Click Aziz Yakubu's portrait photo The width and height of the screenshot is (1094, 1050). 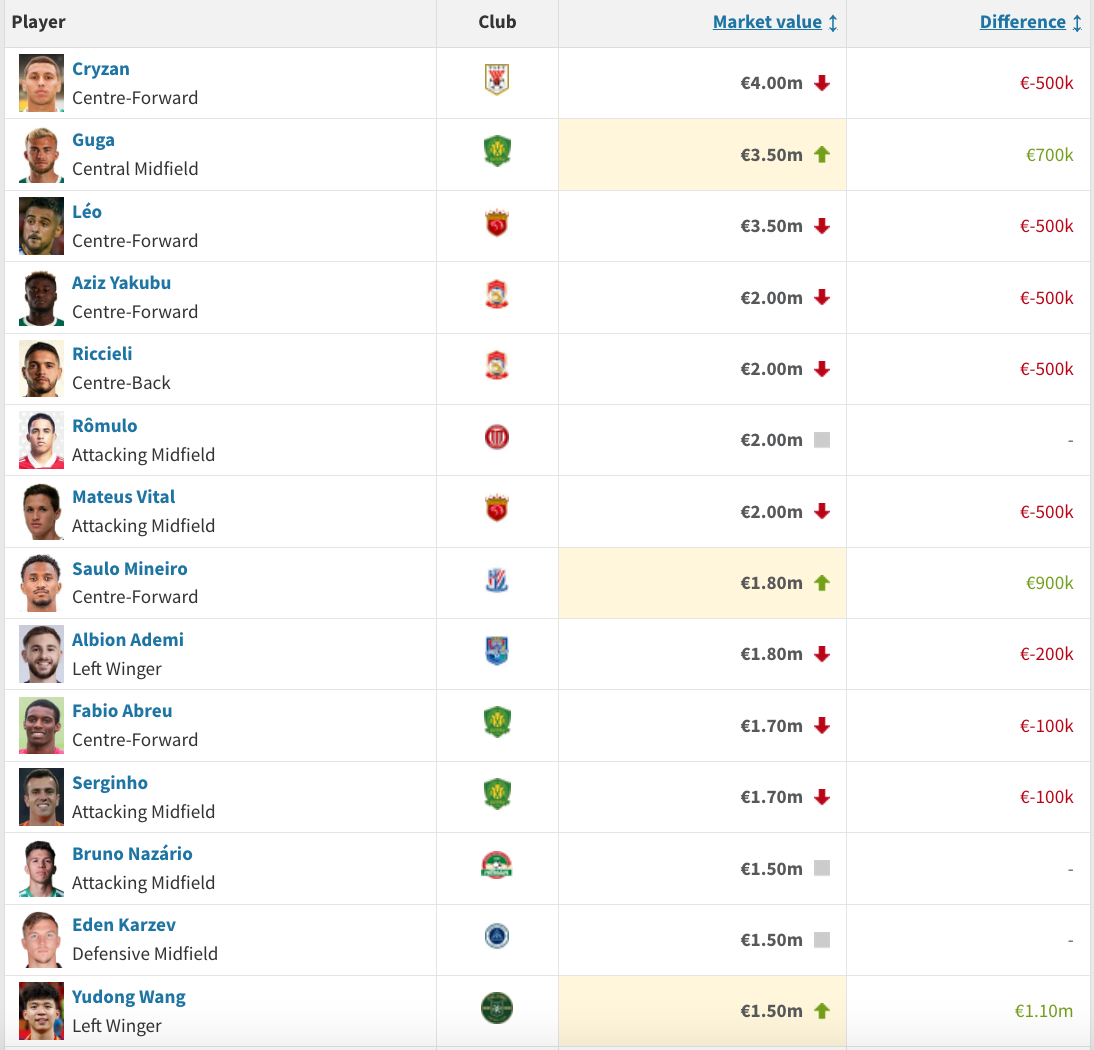point(41,297)
